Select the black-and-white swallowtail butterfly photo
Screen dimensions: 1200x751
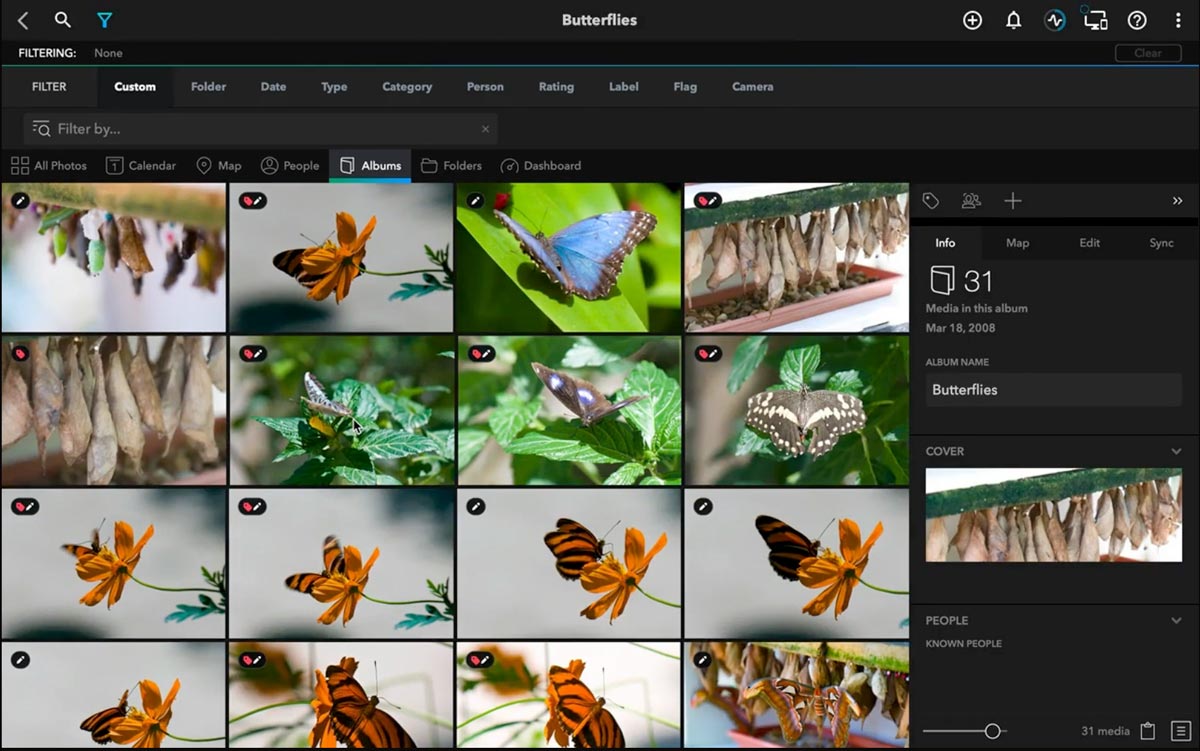click(x=797, y=410)
